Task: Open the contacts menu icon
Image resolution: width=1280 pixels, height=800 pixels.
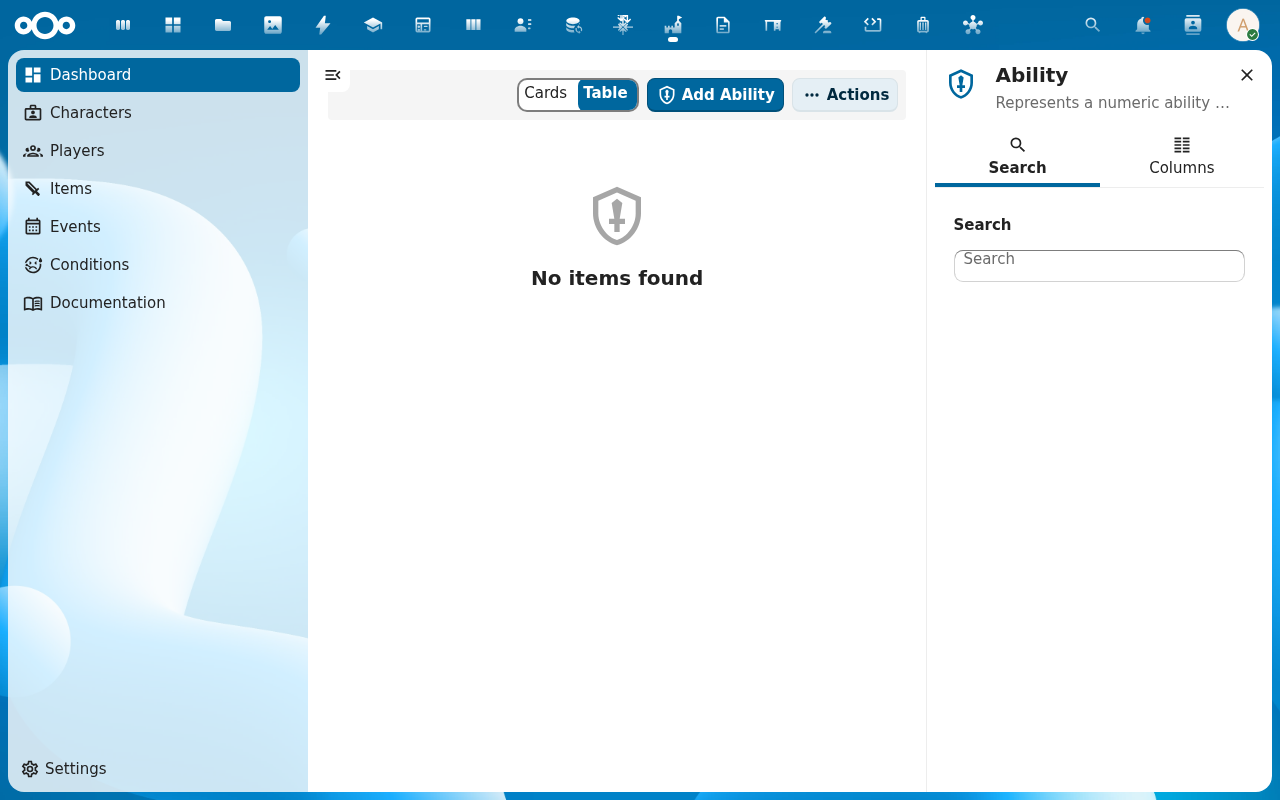Action: pos(1193,25)
